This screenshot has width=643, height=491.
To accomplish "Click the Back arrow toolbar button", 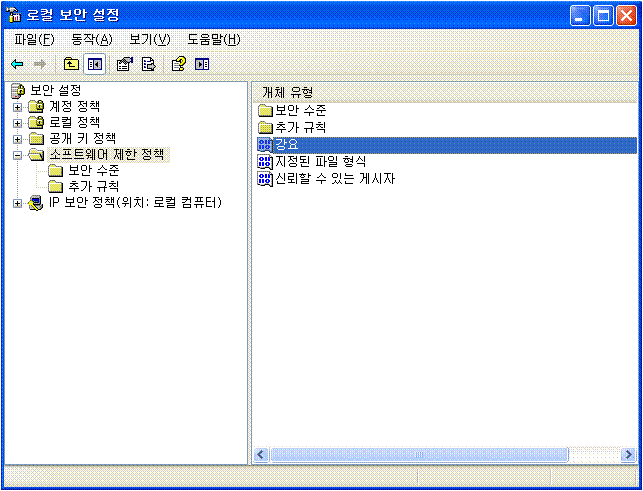I will tap(17, 64).
